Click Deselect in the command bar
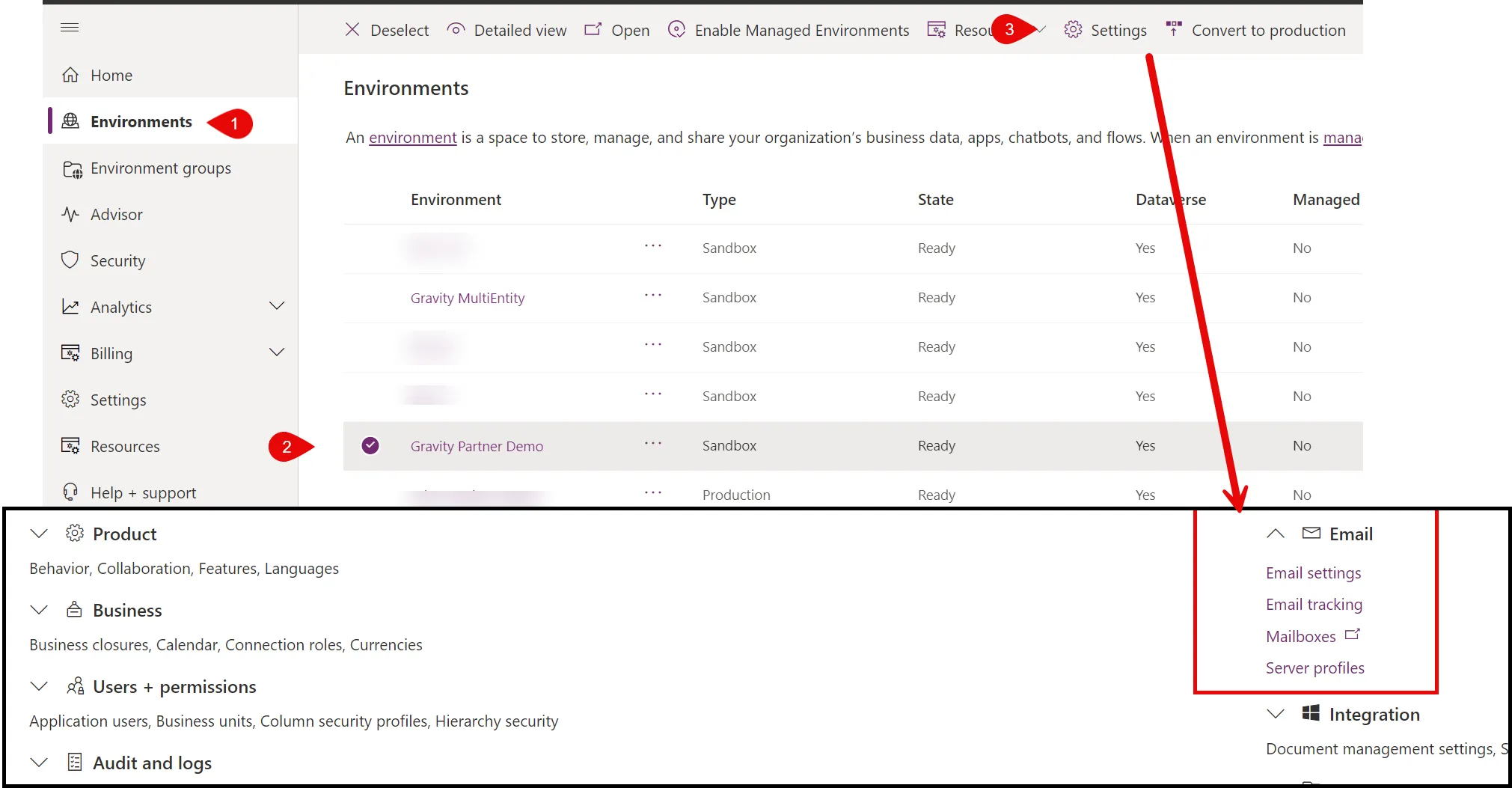This screenshot has width=1512, height=788. 387,30
